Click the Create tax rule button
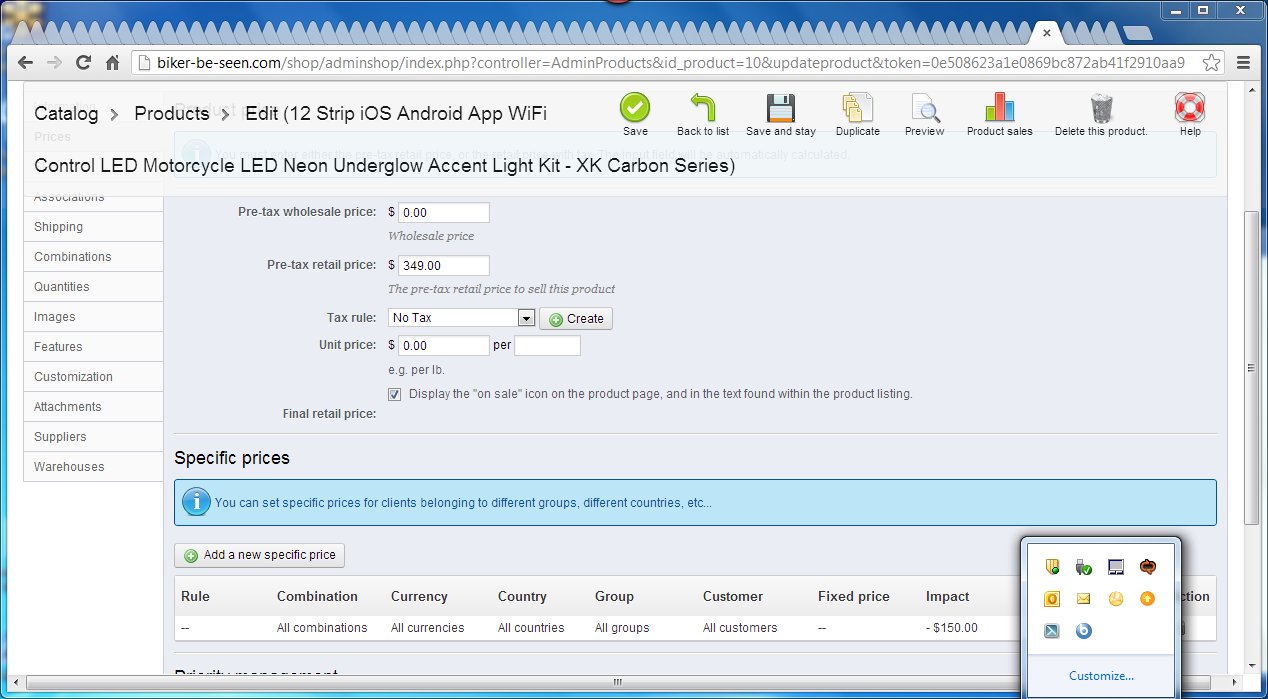 (576, 319)
